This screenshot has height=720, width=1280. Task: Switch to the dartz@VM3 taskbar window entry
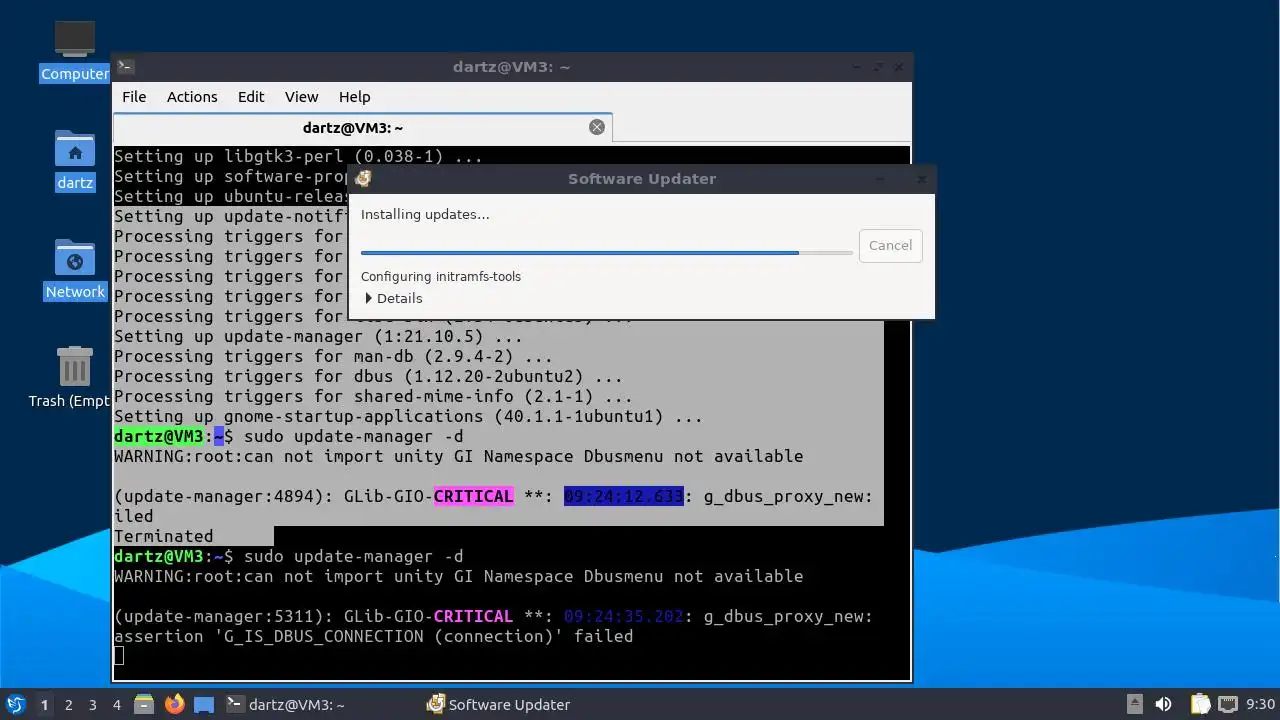pos(285,704)
